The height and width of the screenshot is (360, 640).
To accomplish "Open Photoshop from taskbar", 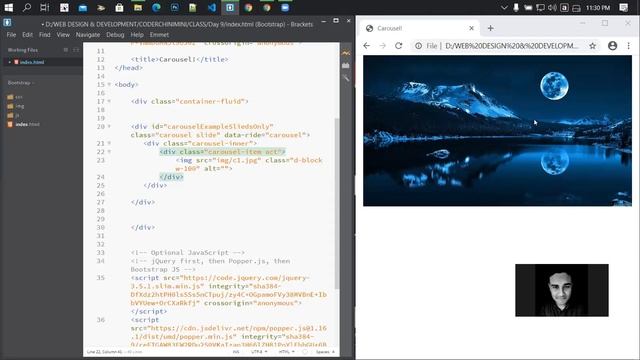I will (x=175, y=7).
